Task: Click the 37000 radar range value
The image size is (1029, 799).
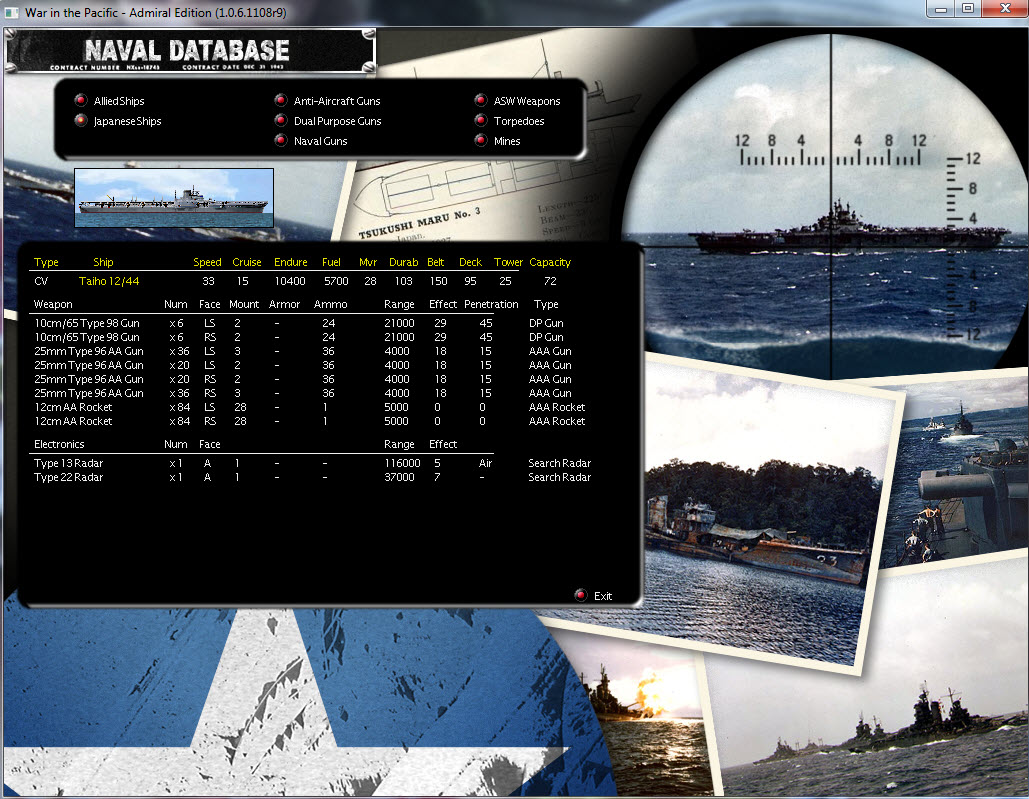Action: 399,477
